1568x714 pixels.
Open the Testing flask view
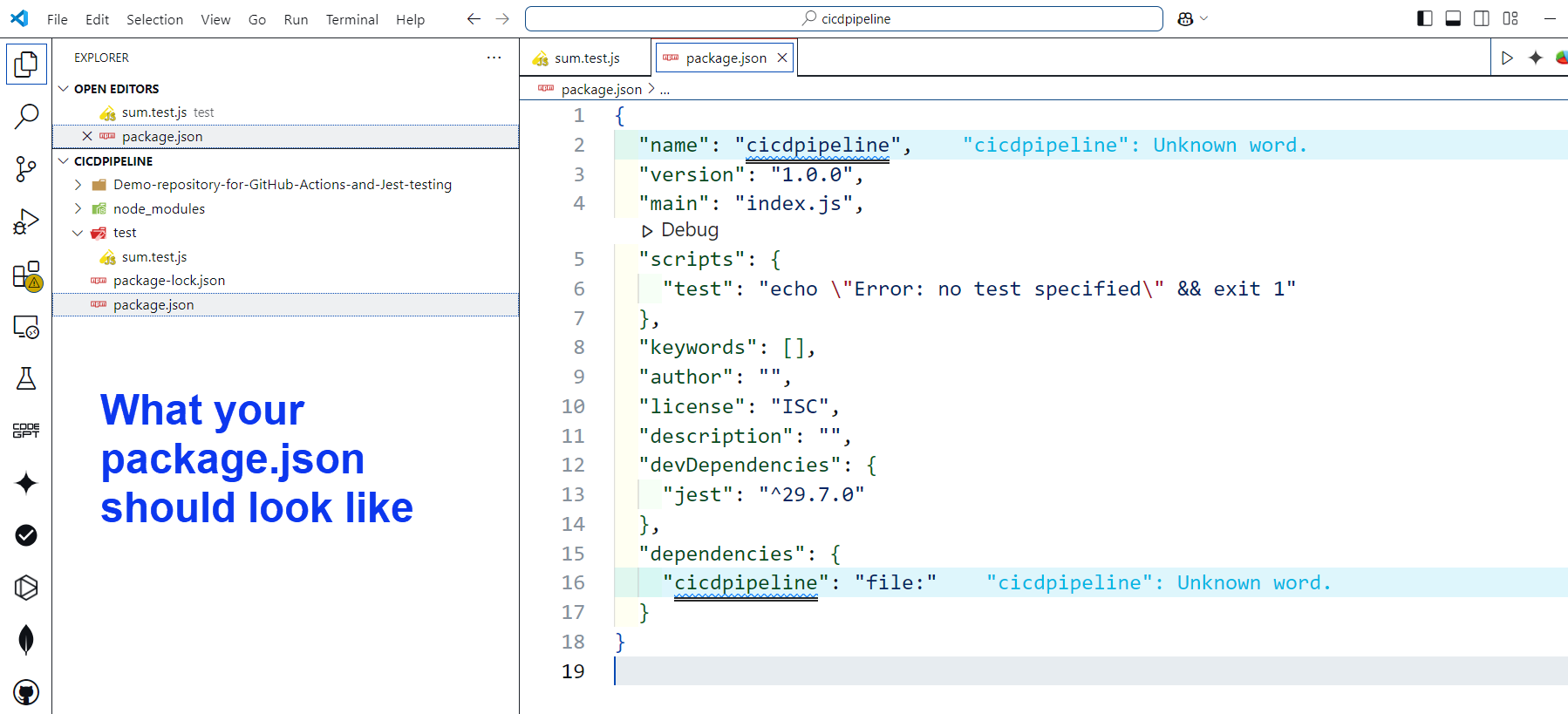[26, 378]
